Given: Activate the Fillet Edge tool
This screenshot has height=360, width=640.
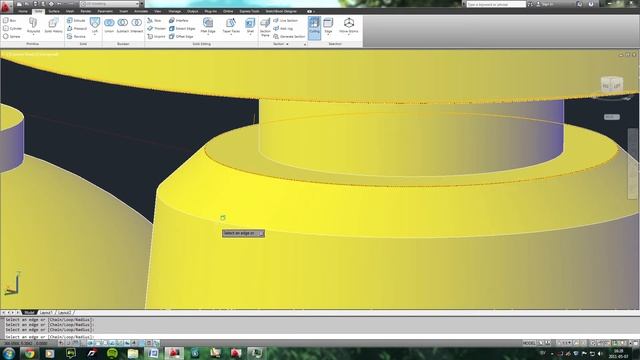Looking at the screenshot, I should click(208, 25).
